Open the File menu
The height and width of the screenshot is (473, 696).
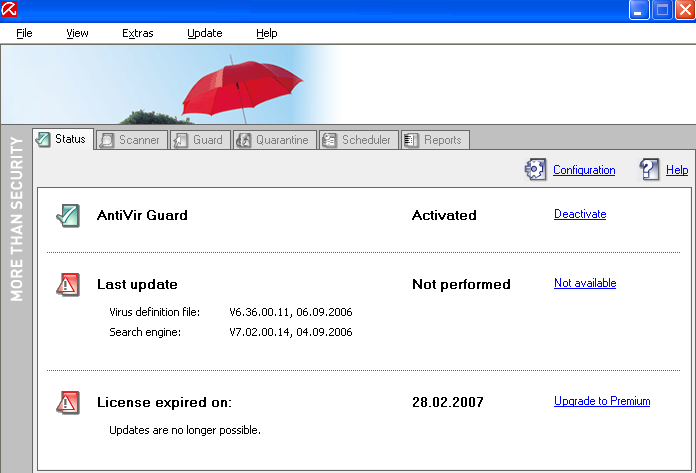click(x=24, y=33)
